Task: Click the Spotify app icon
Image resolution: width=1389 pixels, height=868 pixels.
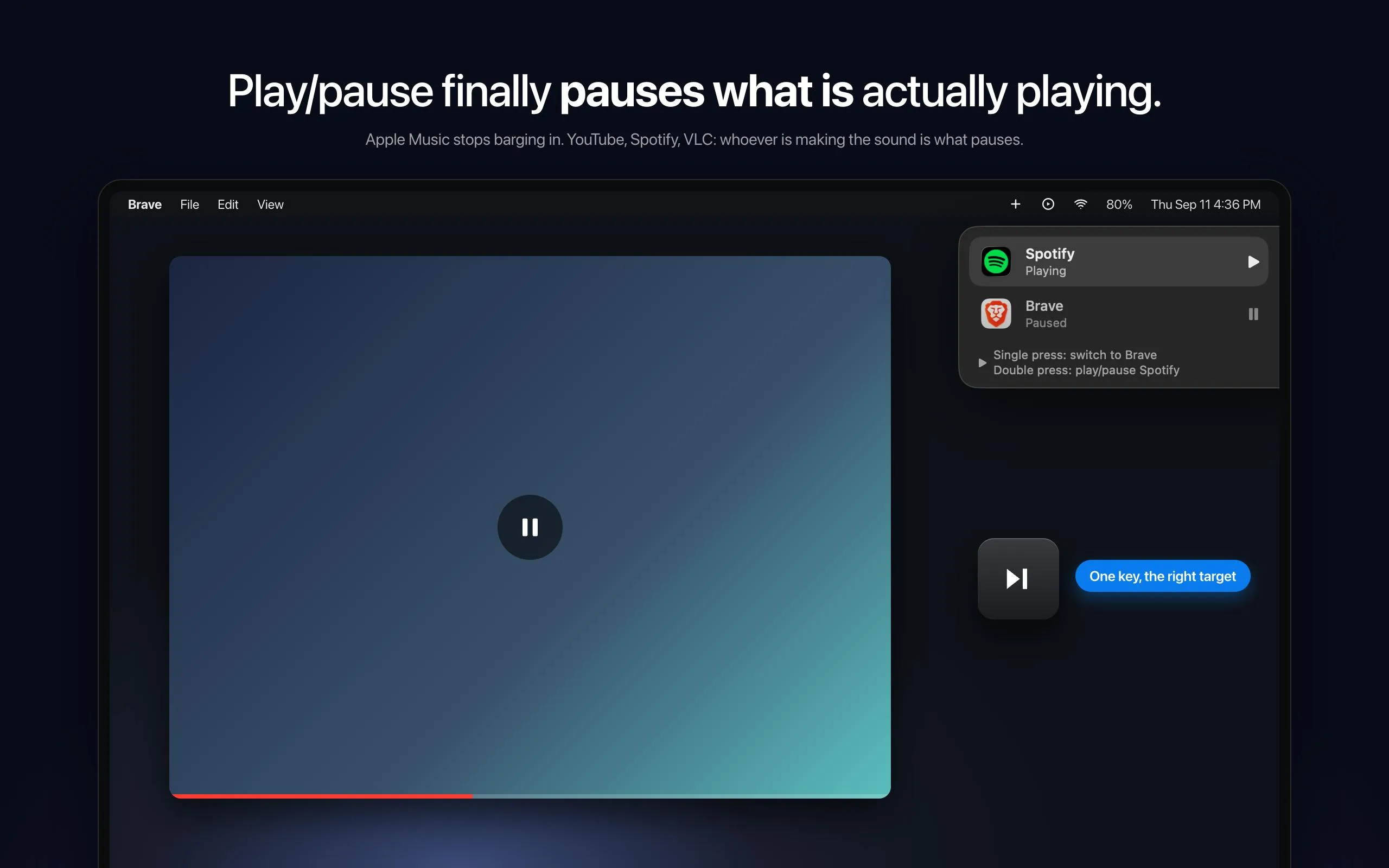Action: (x=996, y=262)
